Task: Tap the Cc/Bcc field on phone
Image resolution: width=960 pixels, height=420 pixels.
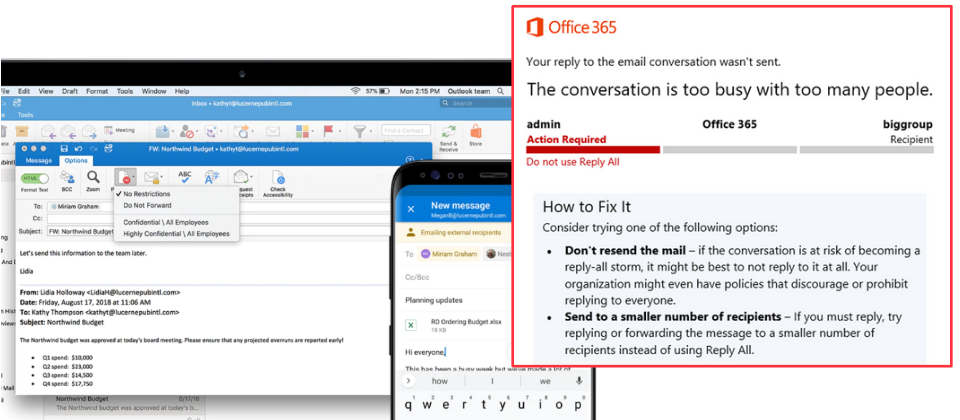Action: pos(416,277)
